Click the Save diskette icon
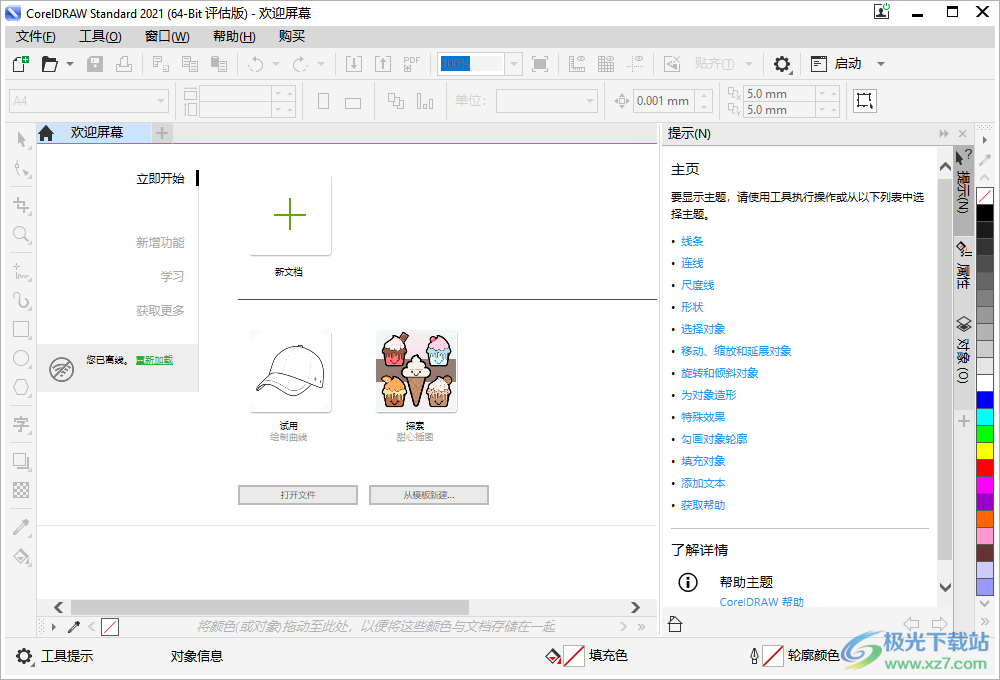The image size is (1000, 680). pyautogui.click(x=95, y=64)
